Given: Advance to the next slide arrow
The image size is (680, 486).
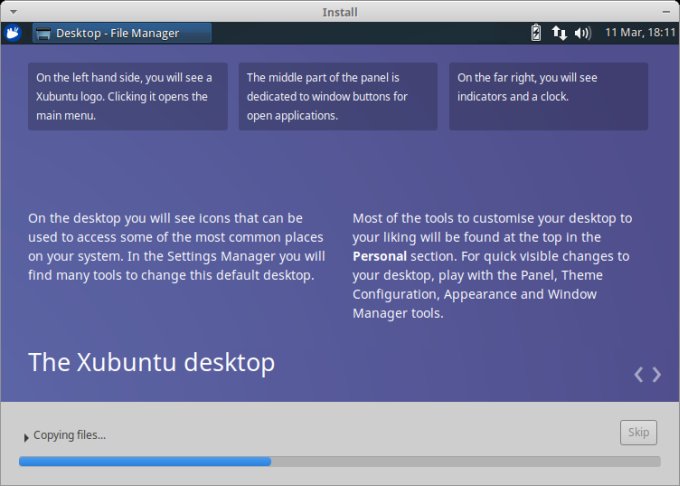Looking at the screenshot, I should pyautogui.click(x=657, y=374).
